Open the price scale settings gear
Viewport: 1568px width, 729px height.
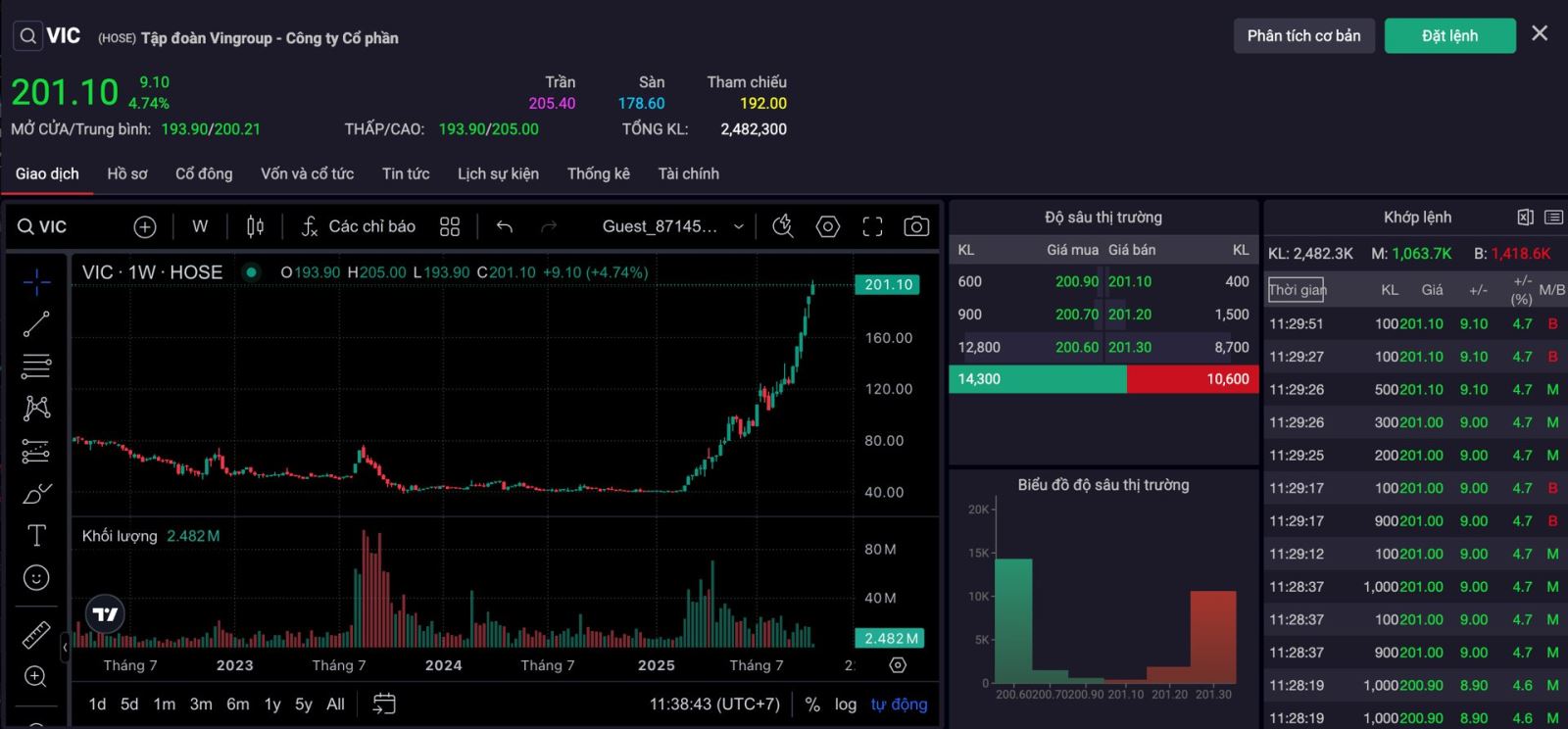(x=898, y=665)
